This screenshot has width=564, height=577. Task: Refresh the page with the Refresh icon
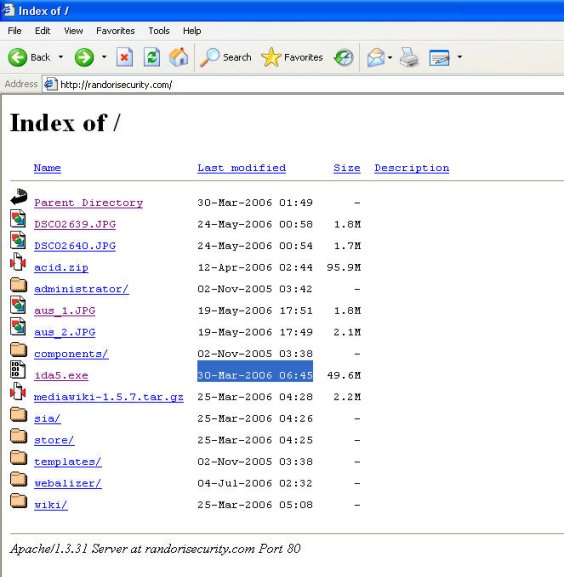pyautogui.click(x=152, y=57)
